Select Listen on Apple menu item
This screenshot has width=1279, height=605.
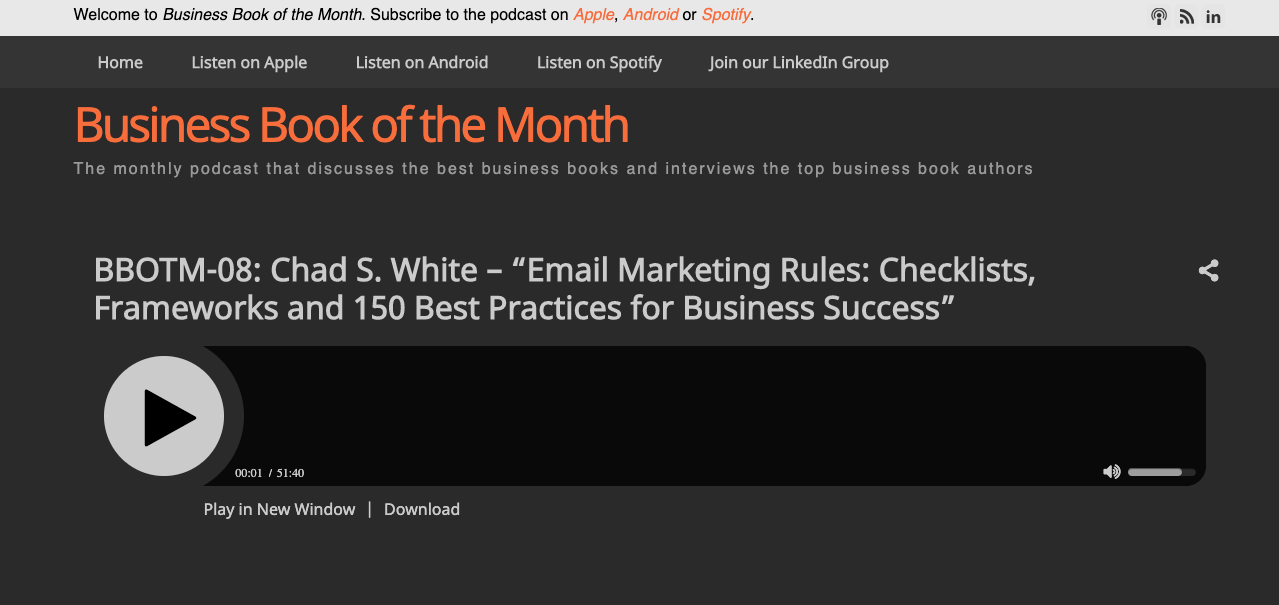[x=249, y=62]
